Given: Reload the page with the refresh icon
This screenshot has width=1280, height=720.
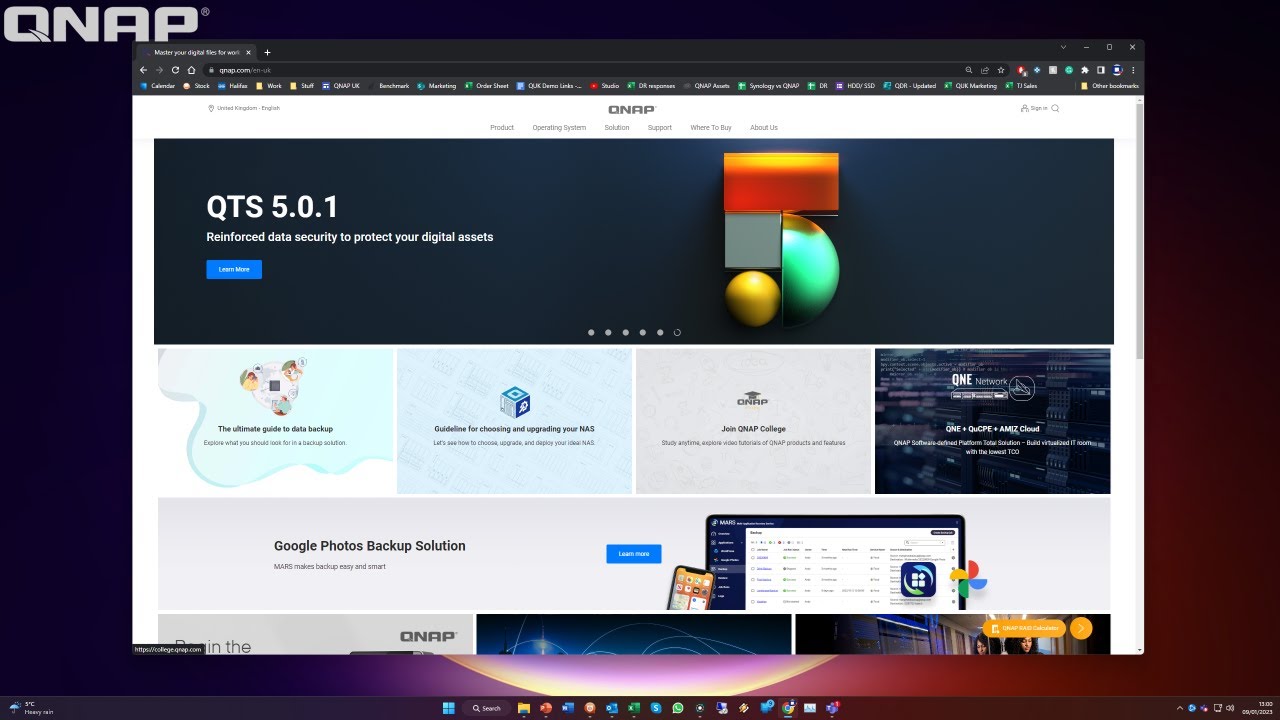Looking at the screenshot, I should click(175, 70).
